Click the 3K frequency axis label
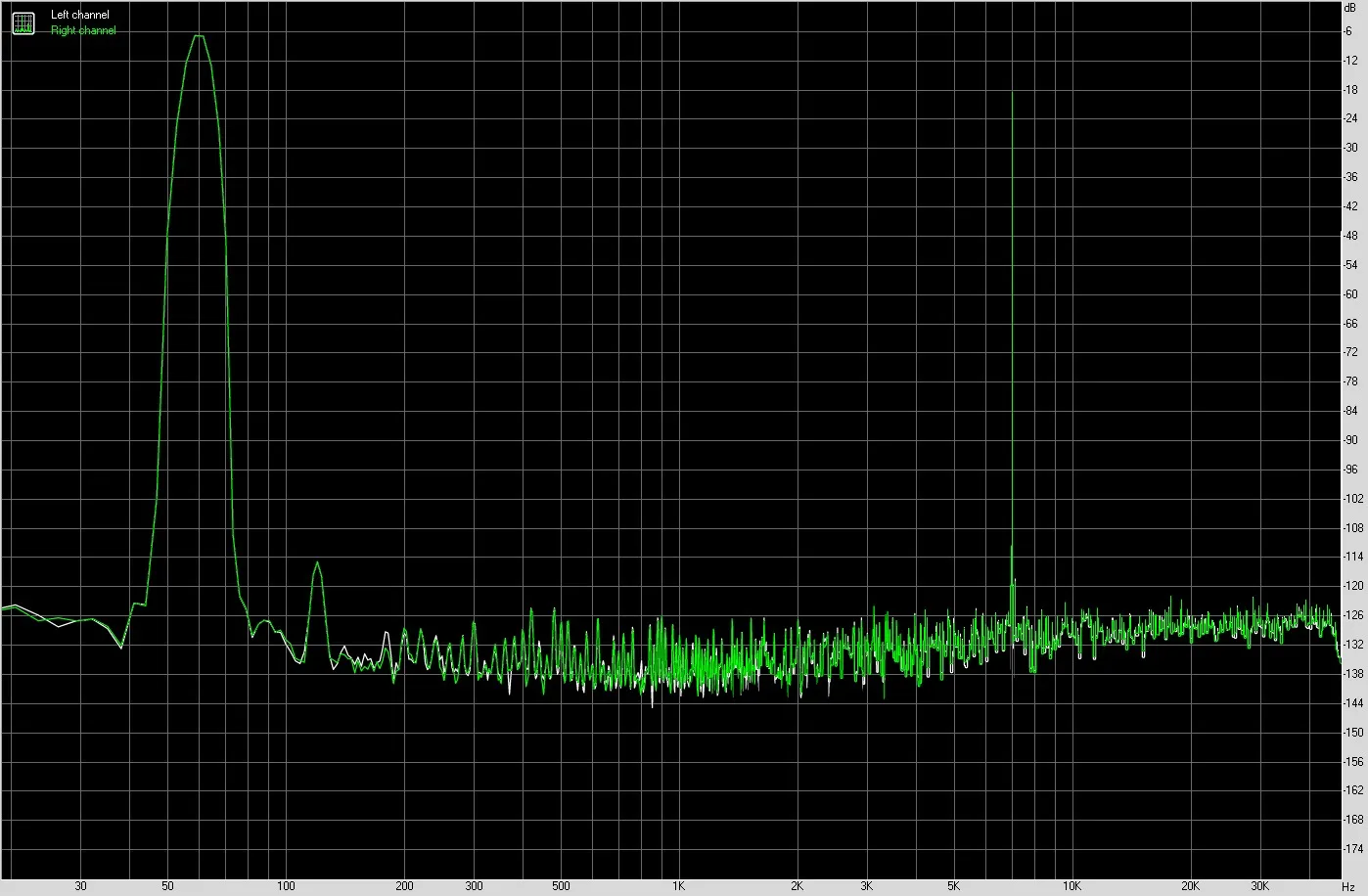 (866, 887)
